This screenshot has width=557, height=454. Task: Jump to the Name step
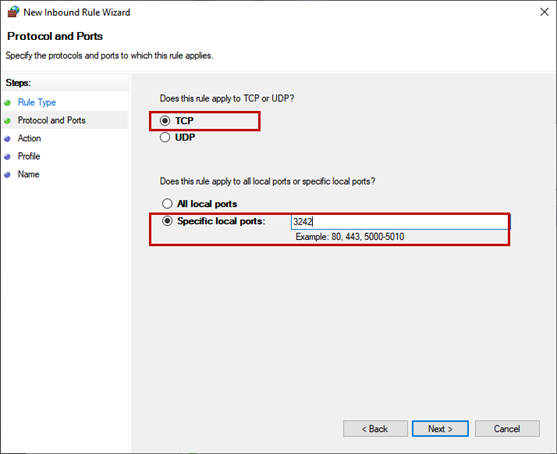click(x=28, y=174)
